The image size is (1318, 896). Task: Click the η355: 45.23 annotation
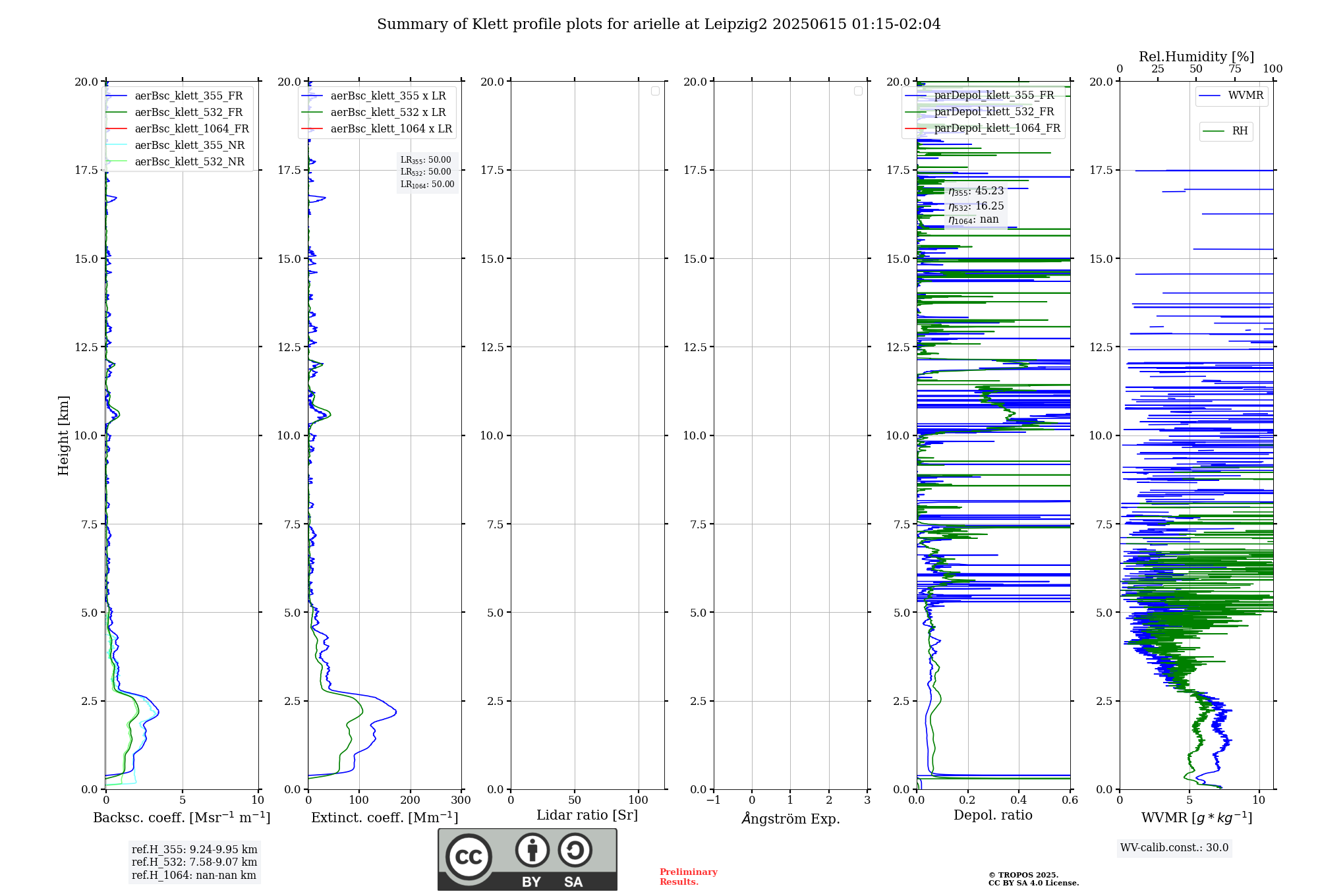click(x=976, y=191)
